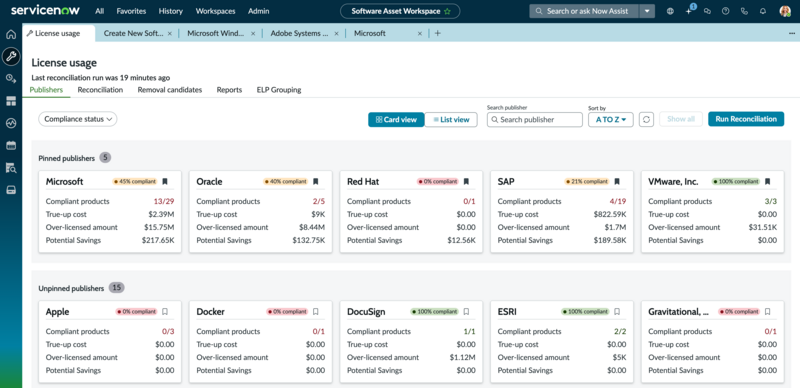The image size is (800, 388).
Task: Open the inbox tray sidebar icon
Action: tap(11, 190)
